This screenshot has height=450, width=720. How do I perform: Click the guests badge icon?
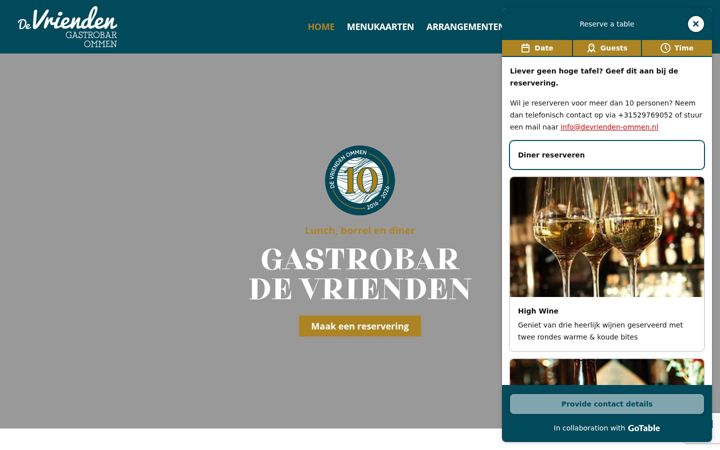(x=591, y=48)
